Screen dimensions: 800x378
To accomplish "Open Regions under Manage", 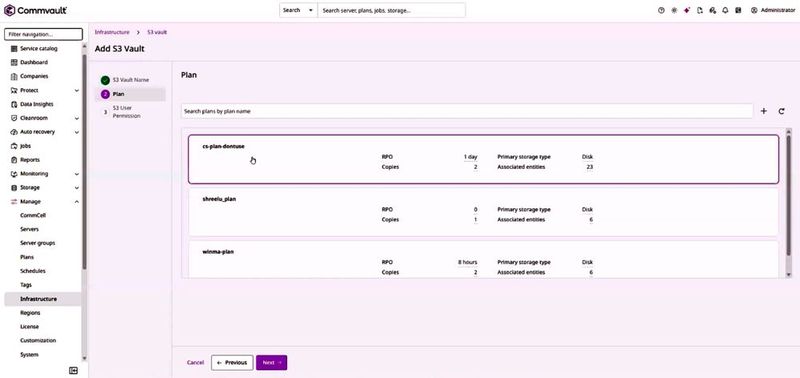I will (30, 313).
